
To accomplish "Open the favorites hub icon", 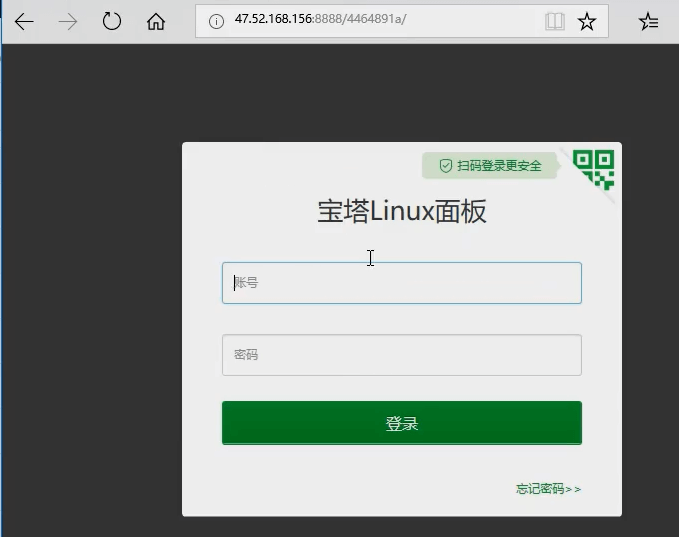I will [648, 21].
